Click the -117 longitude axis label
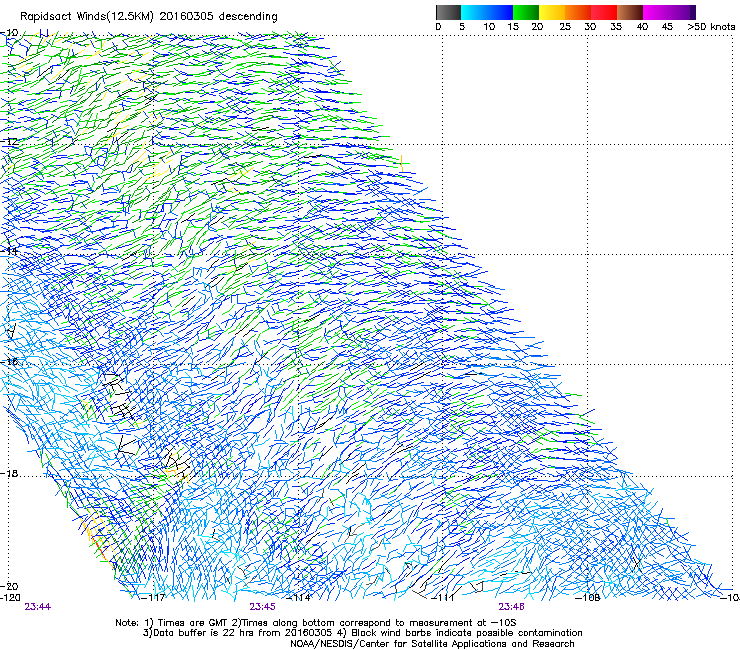The image size is (740, 650). click(153, 597)
